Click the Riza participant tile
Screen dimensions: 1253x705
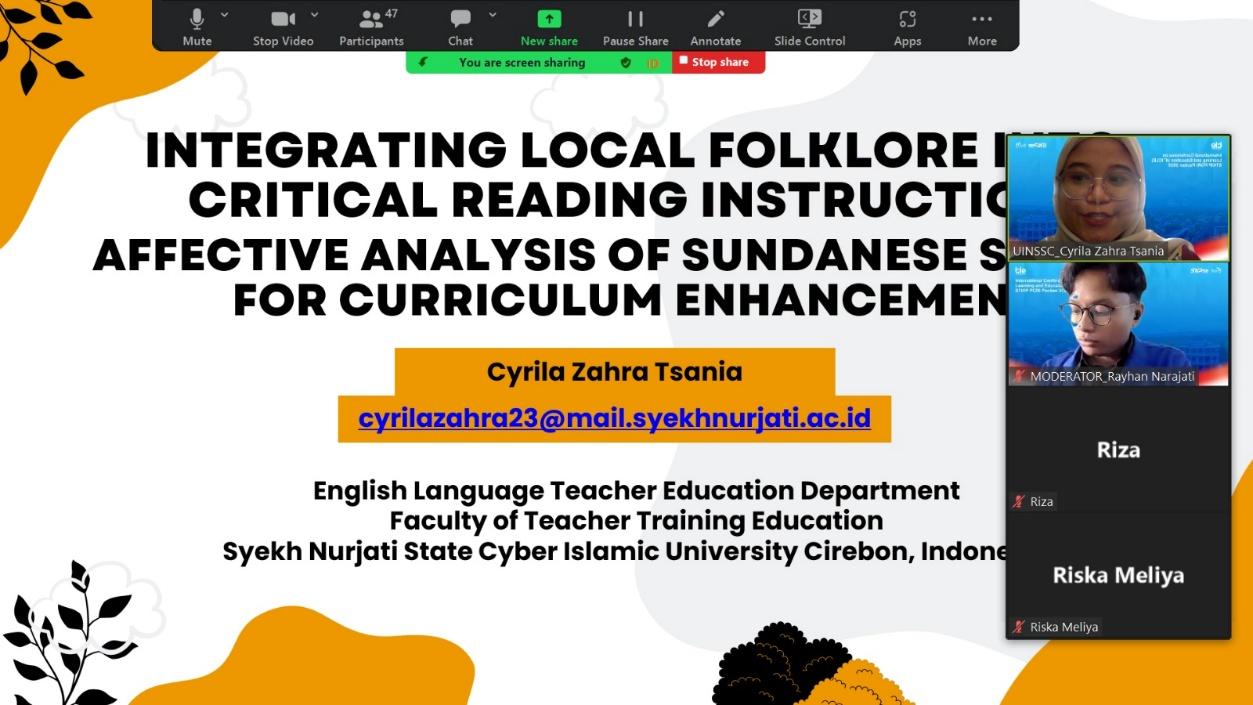(1118, 450)
